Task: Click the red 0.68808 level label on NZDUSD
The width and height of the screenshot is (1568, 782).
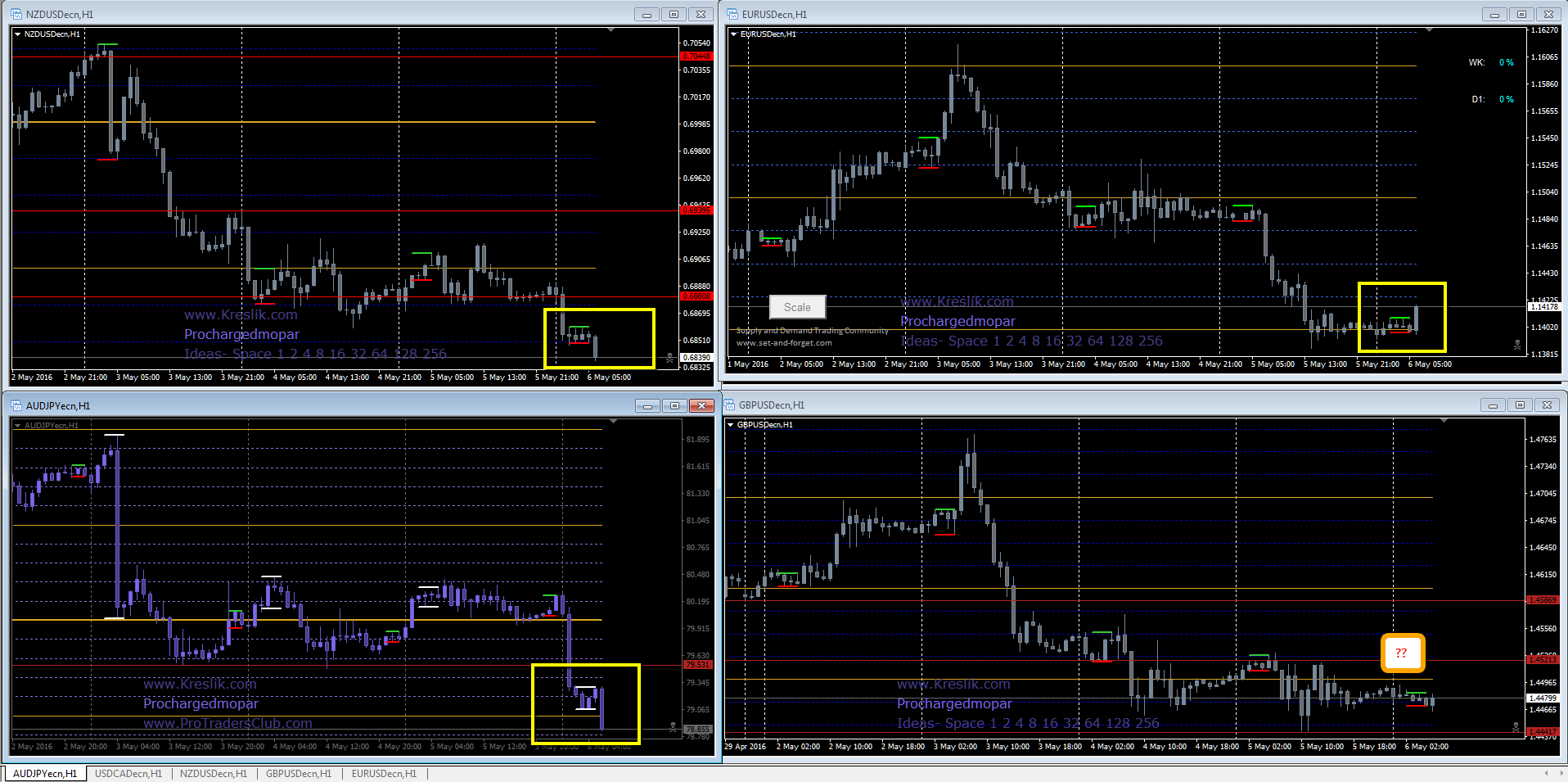Action: [x=696, y=296]
